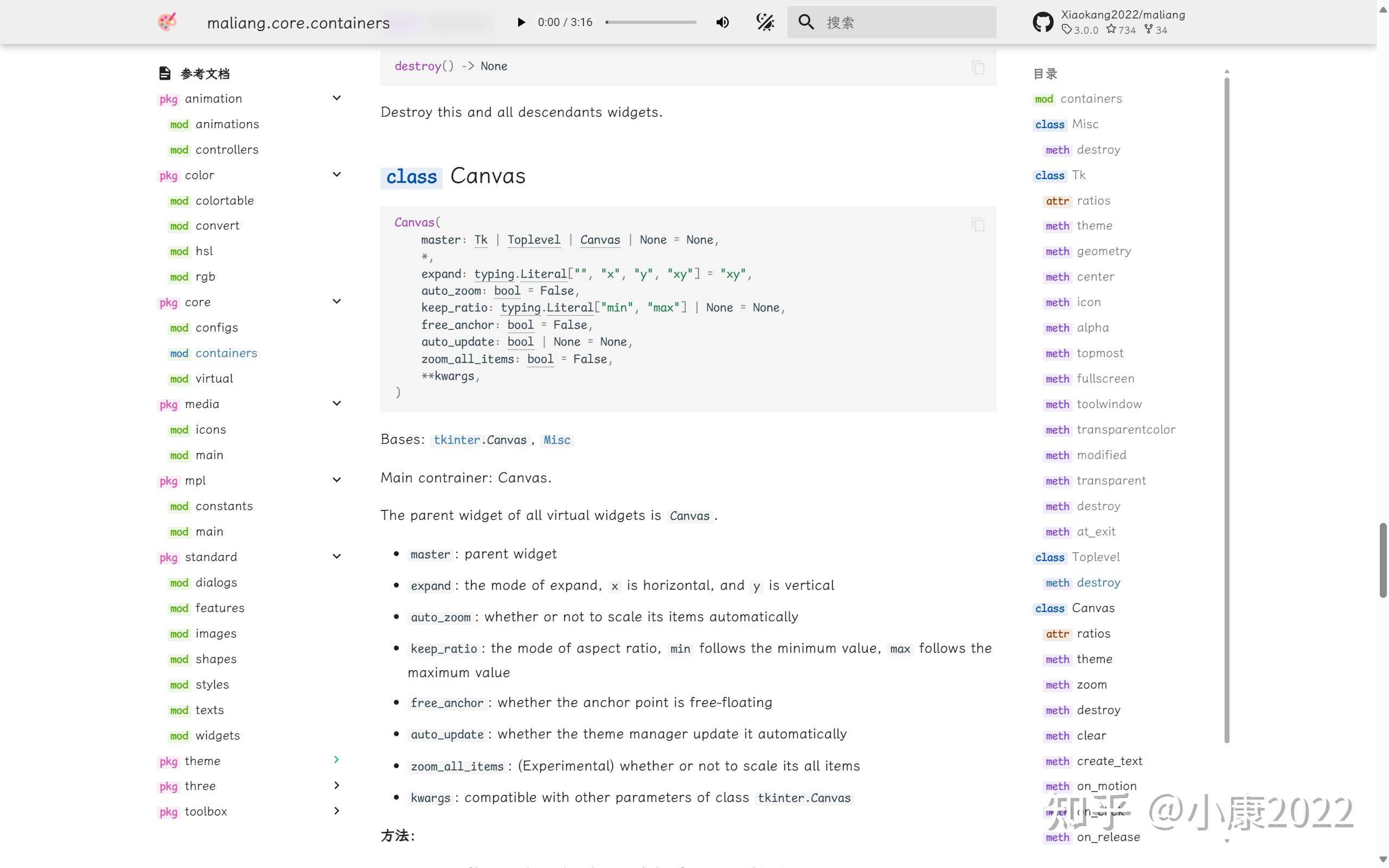1389x868 pixels.
Task: Open the convert module page
Action: tap(204, 226)
